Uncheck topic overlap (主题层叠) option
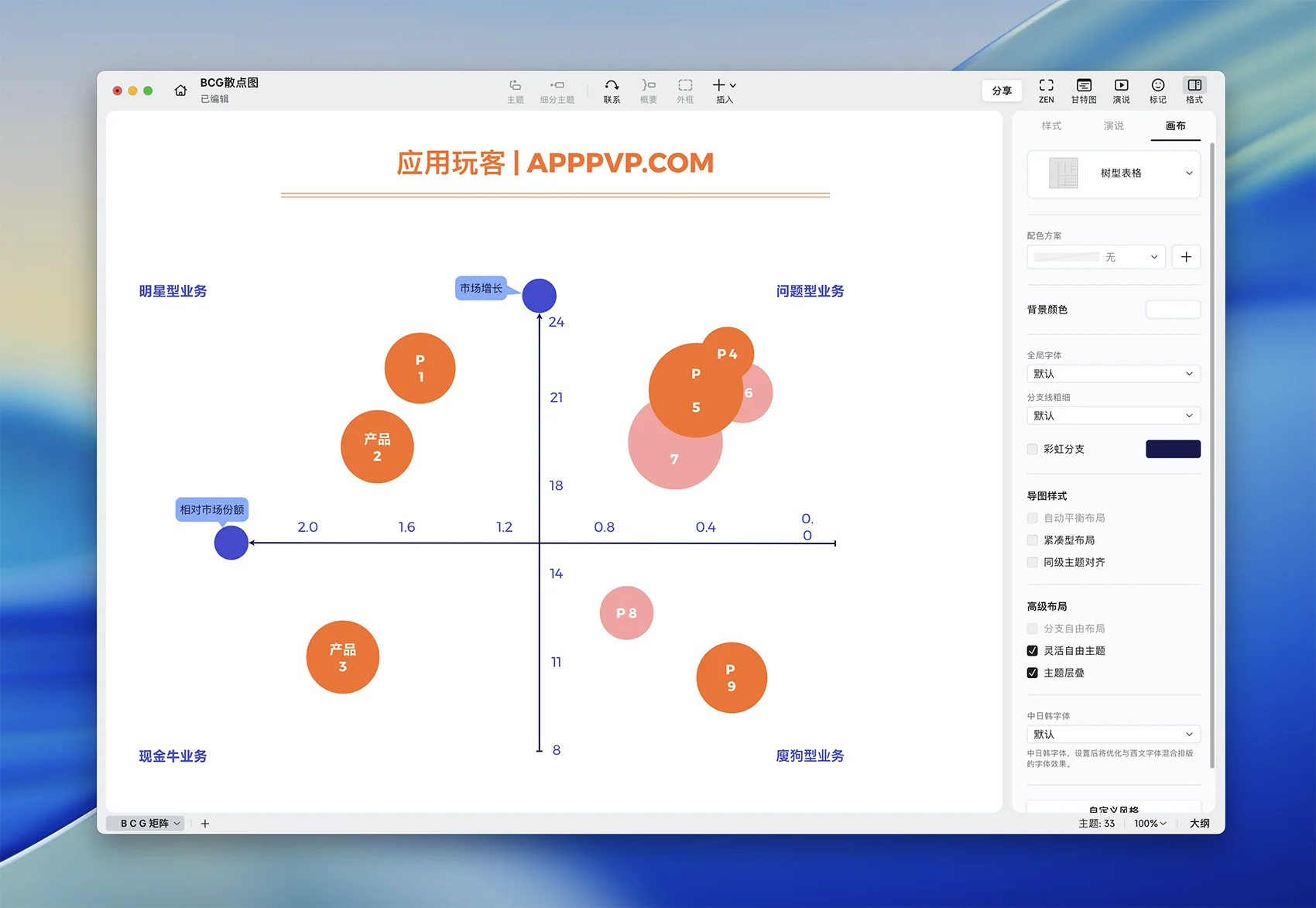This screenshot has height=908, width=1316. coord(1032,673)
